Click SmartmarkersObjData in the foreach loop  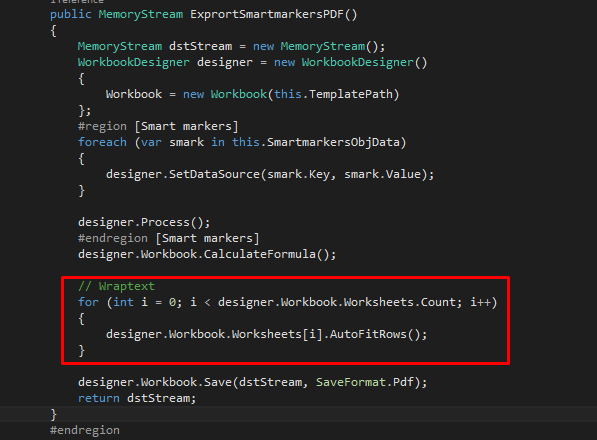click(333, 142)
